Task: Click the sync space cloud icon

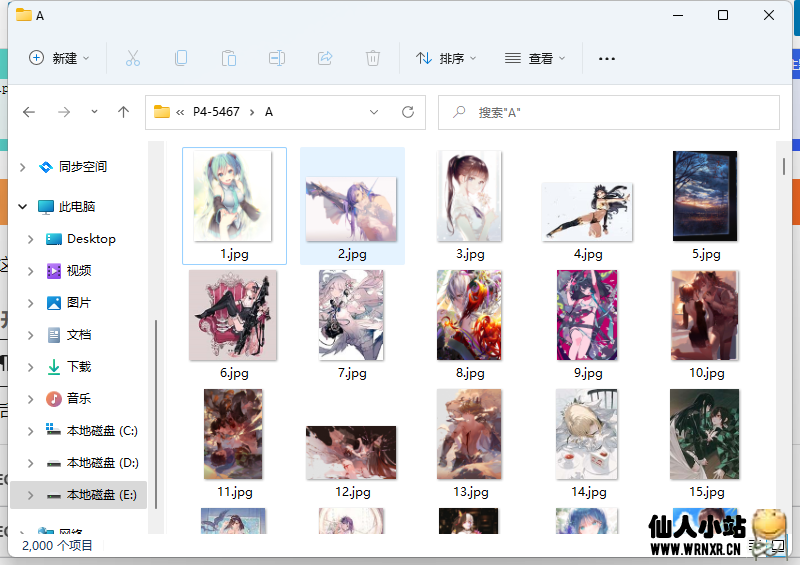Action: [x=46, y=167]
